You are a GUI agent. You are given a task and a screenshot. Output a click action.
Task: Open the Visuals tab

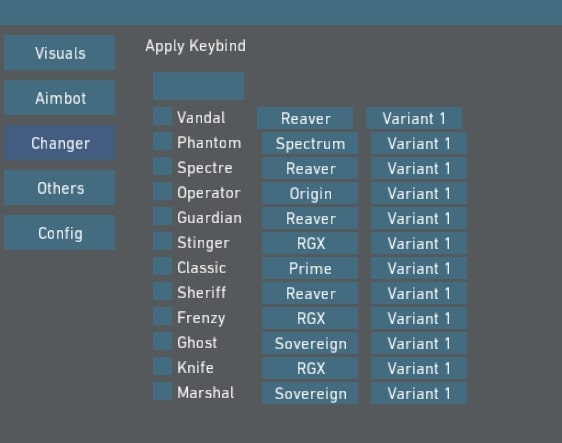coord(59,53)
